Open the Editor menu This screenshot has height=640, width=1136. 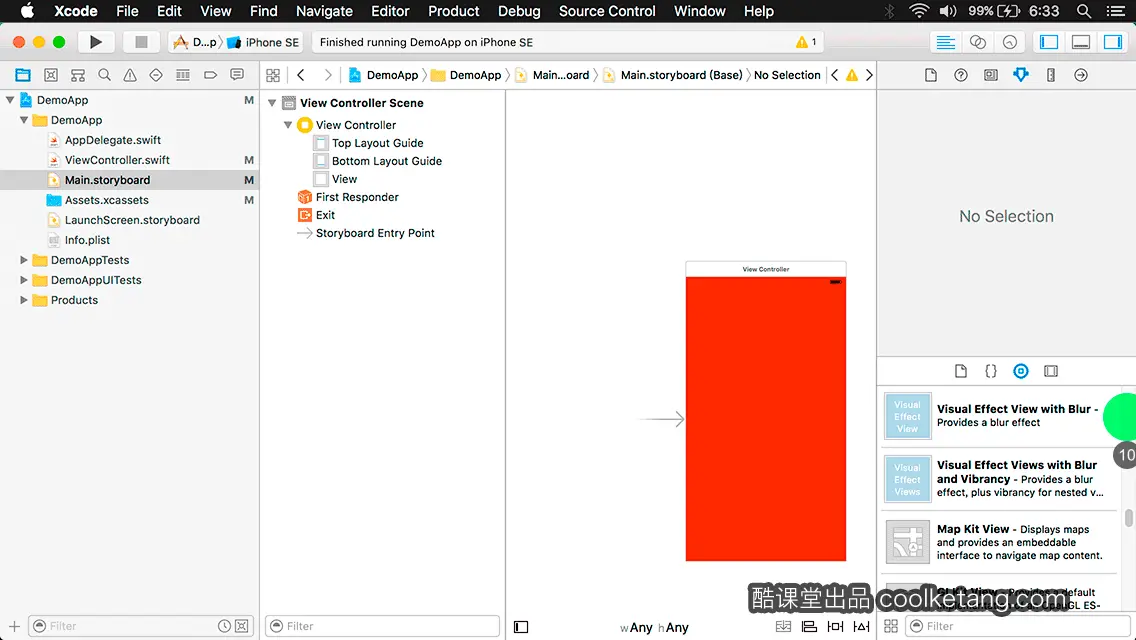pos(390,11)
